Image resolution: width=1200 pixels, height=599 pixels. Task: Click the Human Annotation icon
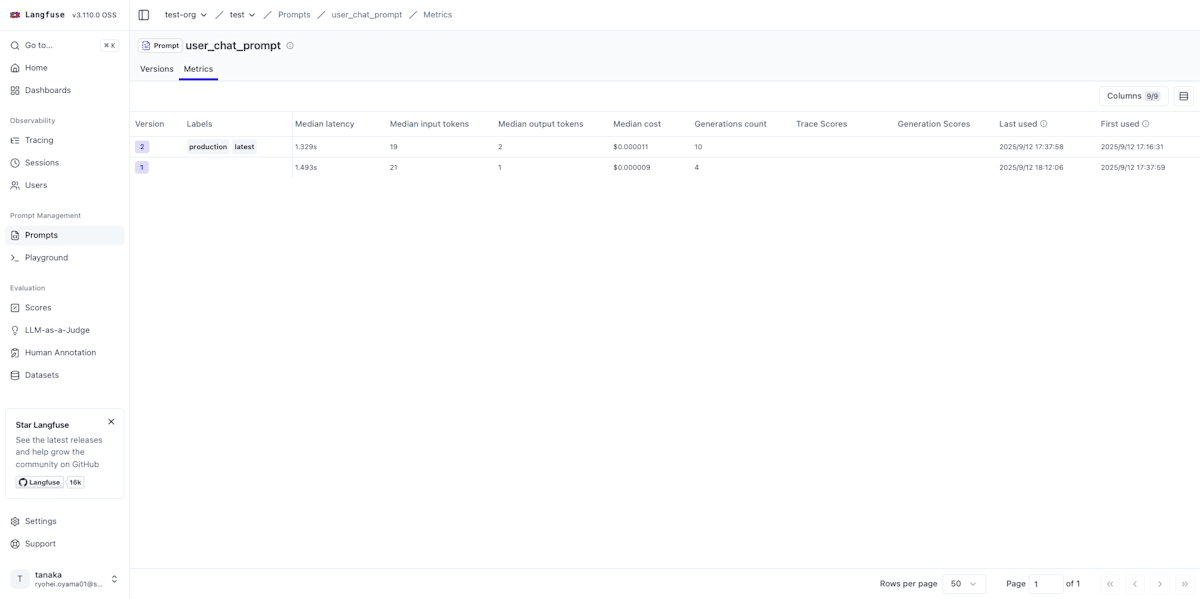point(15,353)
